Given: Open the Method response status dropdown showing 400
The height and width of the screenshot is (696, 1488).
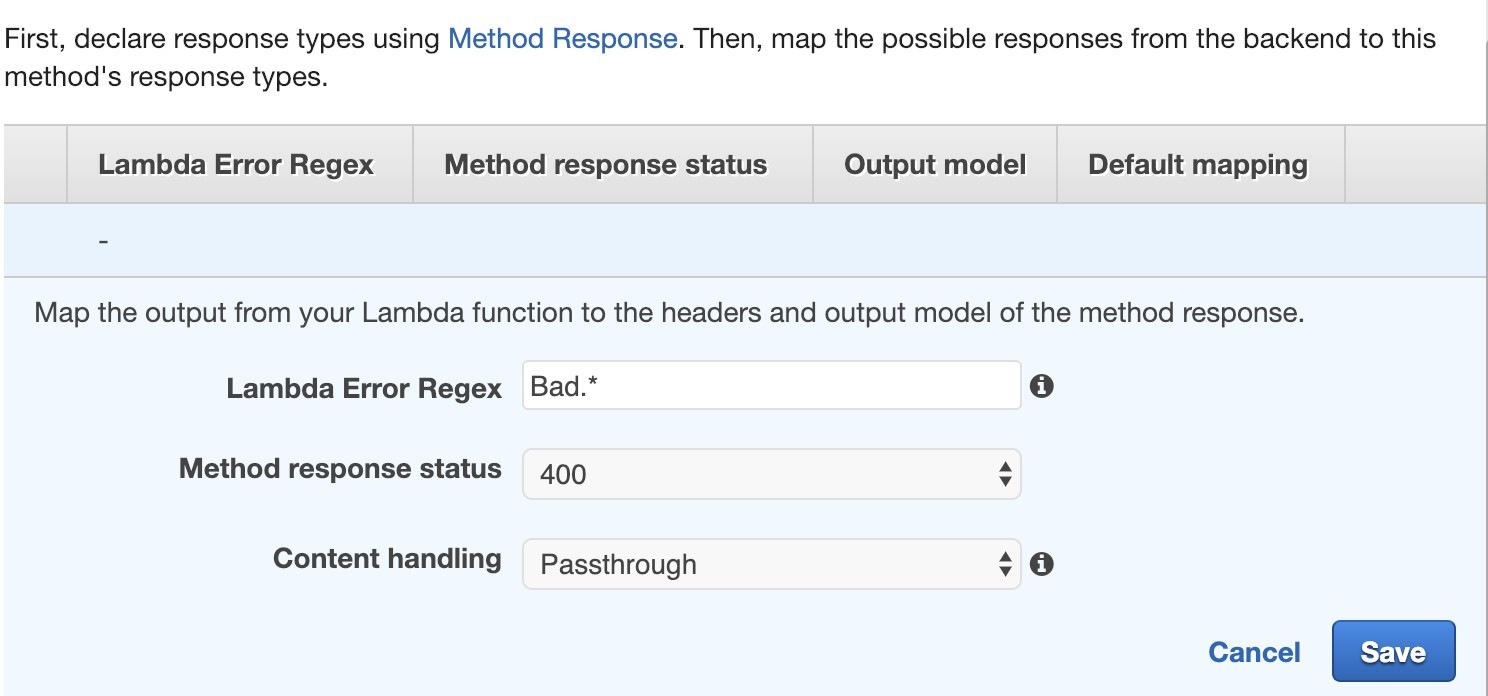Looking at the screenshot, I should [x=771, y=474].
